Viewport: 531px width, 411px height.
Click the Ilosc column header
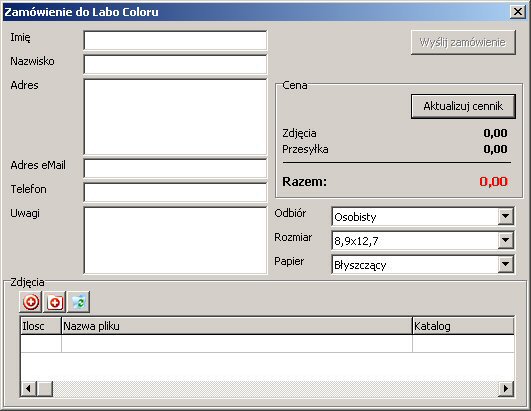click(x=41, y=326)
